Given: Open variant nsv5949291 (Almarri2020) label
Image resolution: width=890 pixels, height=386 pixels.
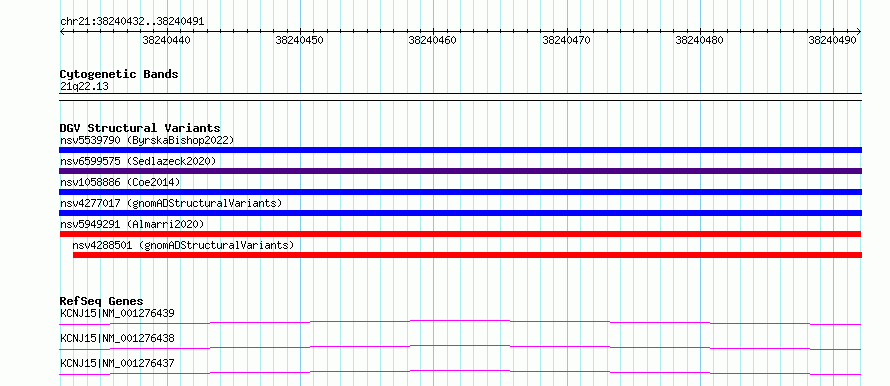Looking at the screenshot, I should [x=132, y=224].
